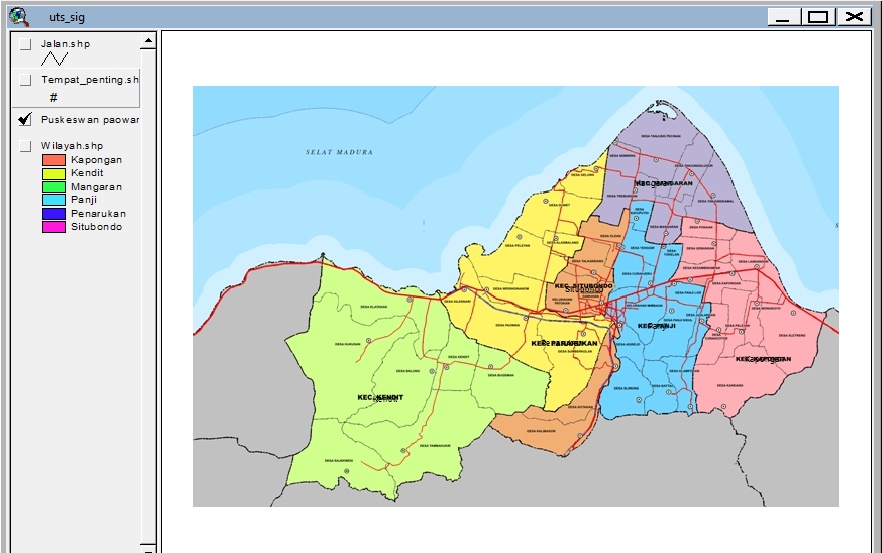882x553 pixels.
Task: Uncheck the Puskeswan paowan layer
Action: tap(25, 119)
